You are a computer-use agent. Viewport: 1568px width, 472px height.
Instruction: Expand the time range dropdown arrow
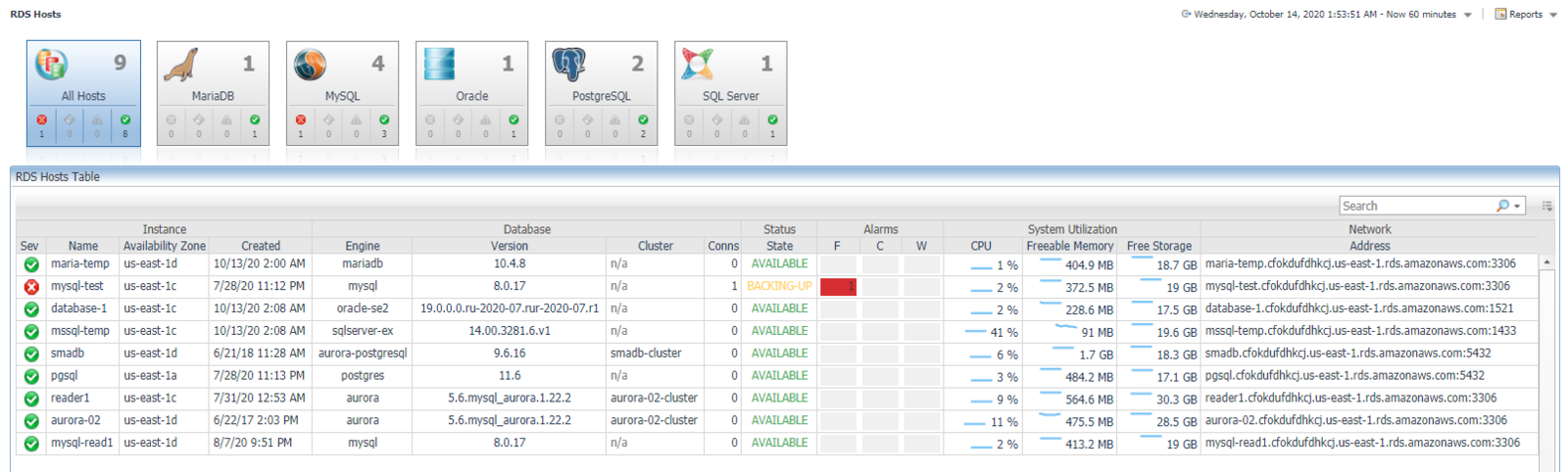tap(1467, 15)
